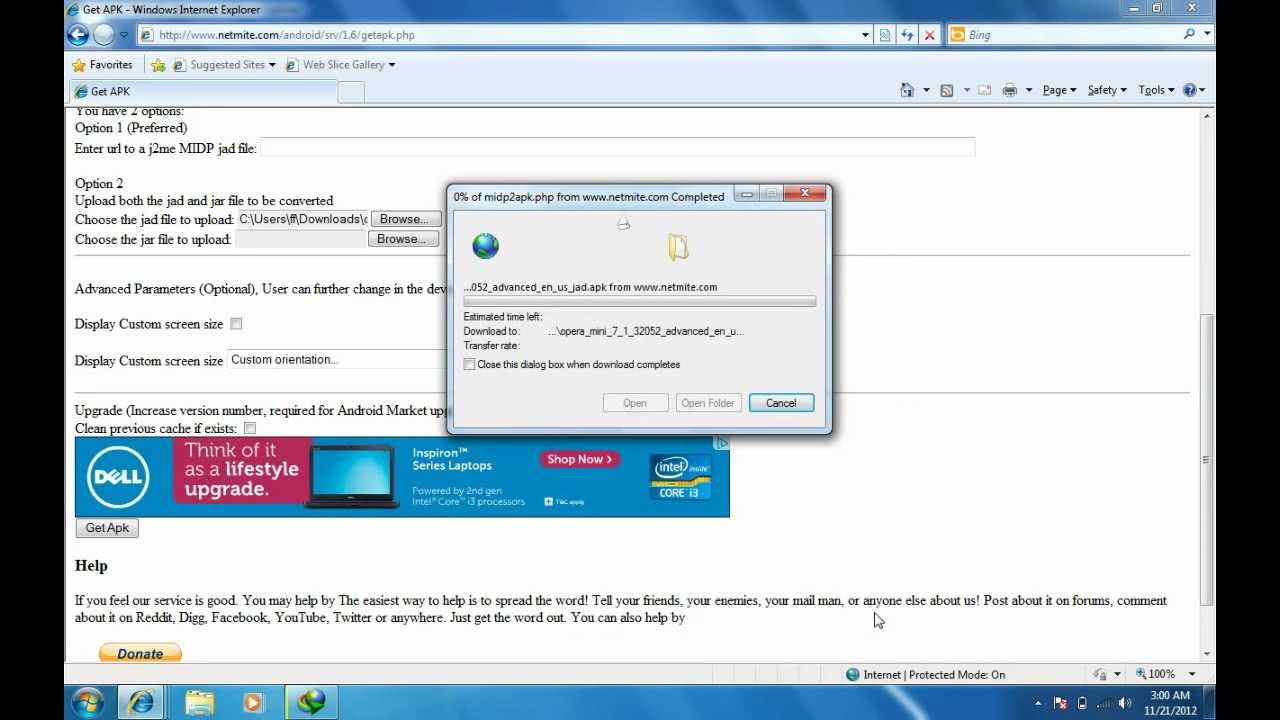This screenshot has width=1280, height=720.
Task: Toggle the Compatibility View icon
Action: [x=885, y=35]
